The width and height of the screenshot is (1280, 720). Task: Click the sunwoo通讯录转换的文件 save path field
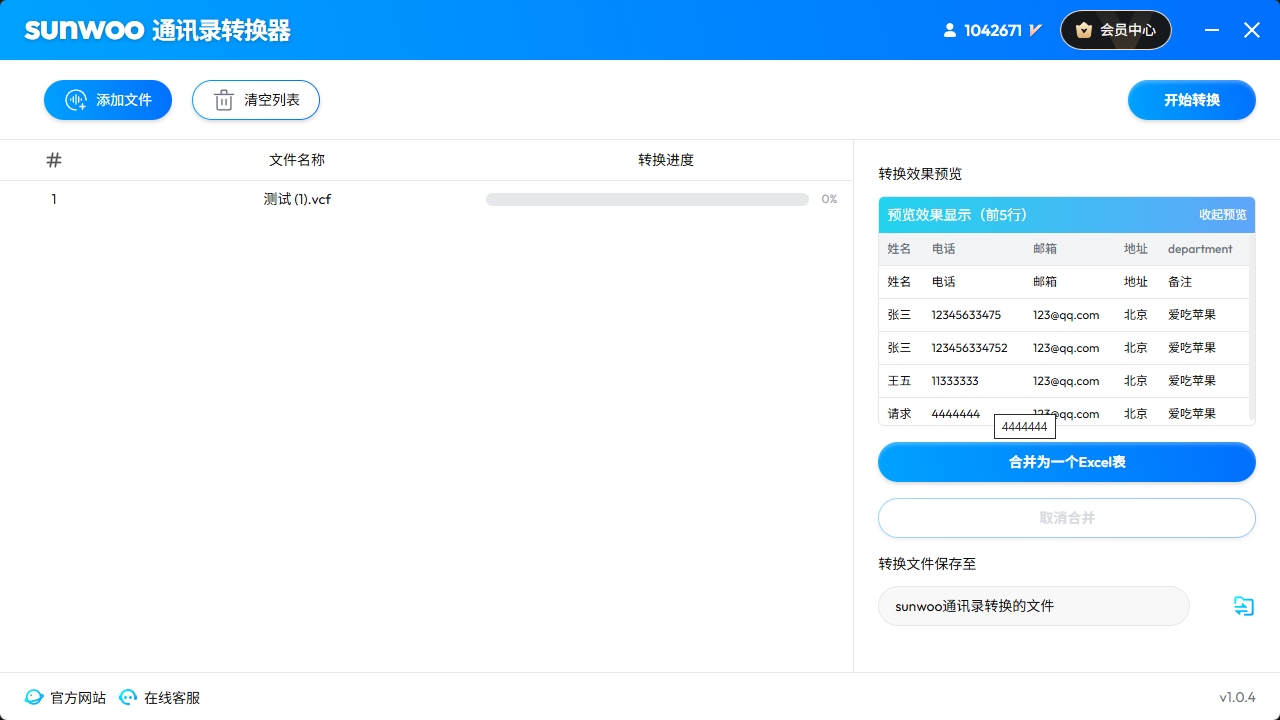[x=1034, y=606]
